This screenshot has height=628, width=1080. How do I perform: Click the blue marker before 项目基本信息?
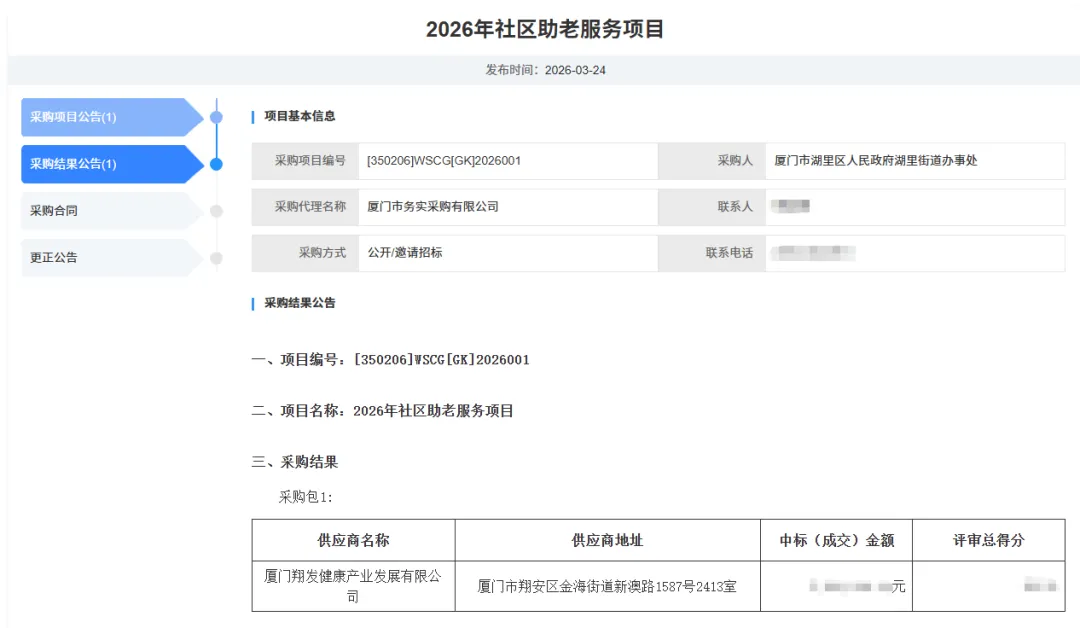253,116
